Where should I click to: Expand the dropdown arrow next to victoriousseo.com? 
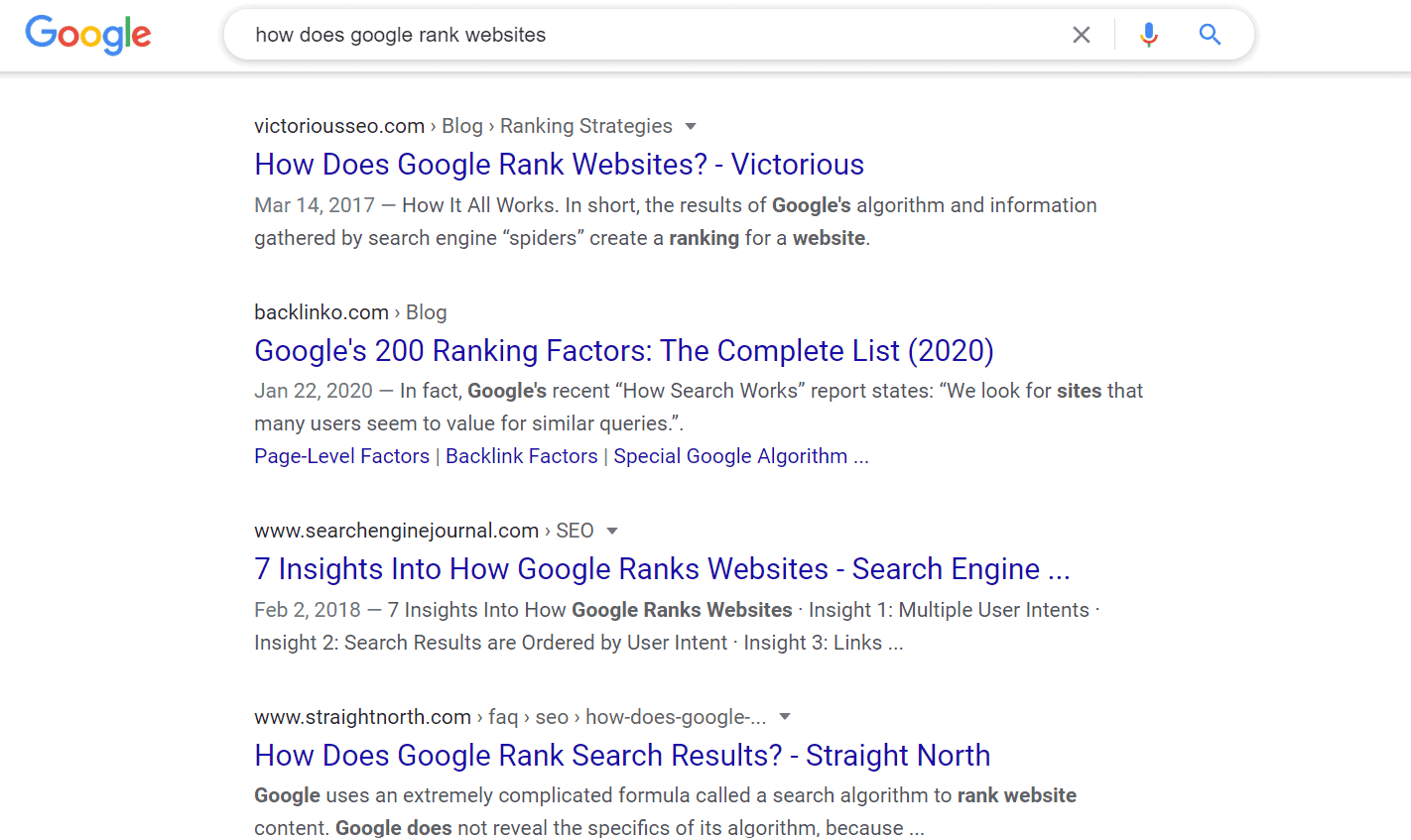pos(691,126)
